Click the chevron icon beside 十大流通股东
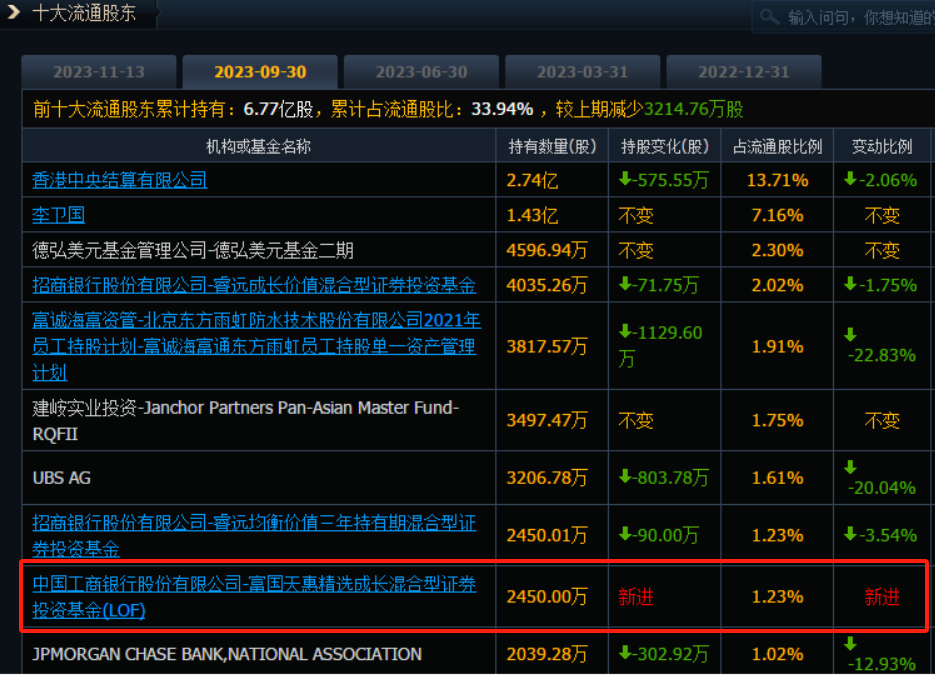 [x=13, y=12]
